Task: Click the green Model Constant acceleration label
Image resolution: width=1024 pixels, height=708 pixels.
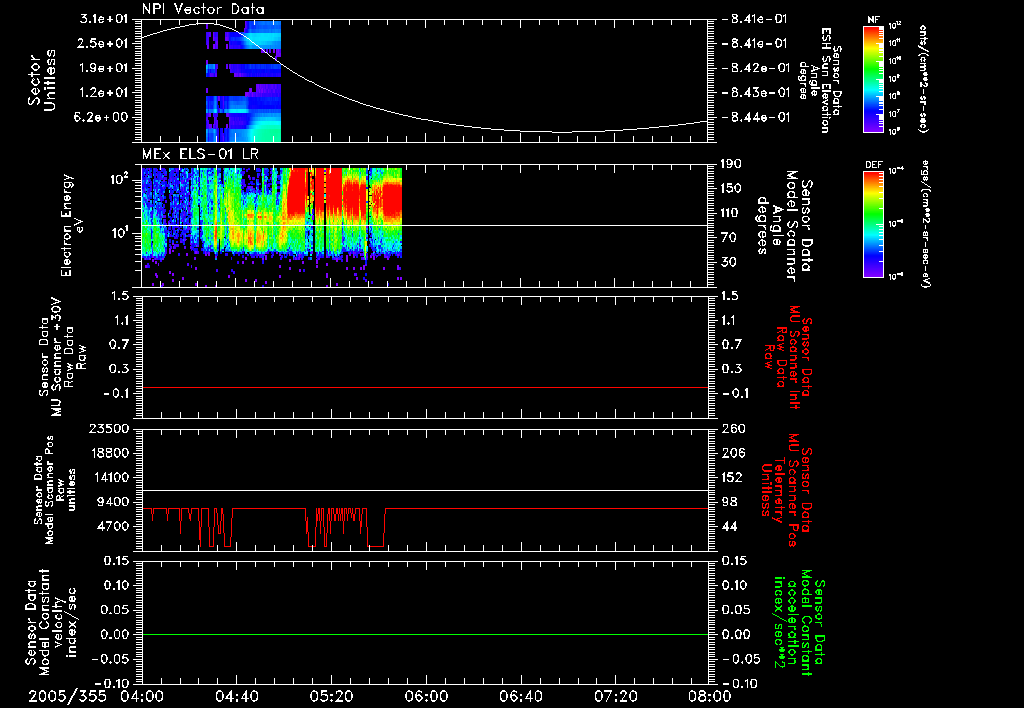Action: pyautogui.click(x=799, y=623)
